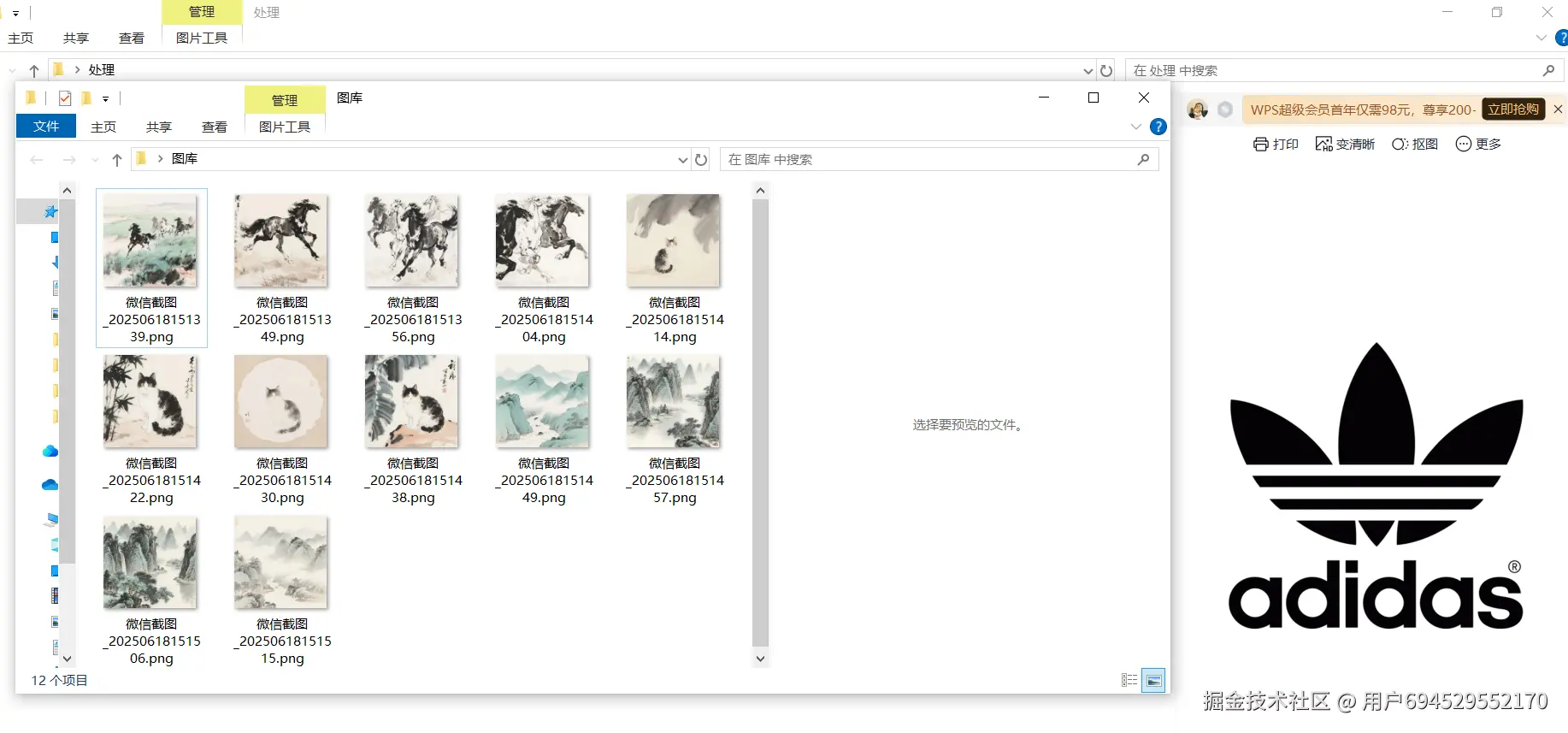Click the file list scrollbar down arrow
Screen dimensions: 1568x733
point(760,659)
